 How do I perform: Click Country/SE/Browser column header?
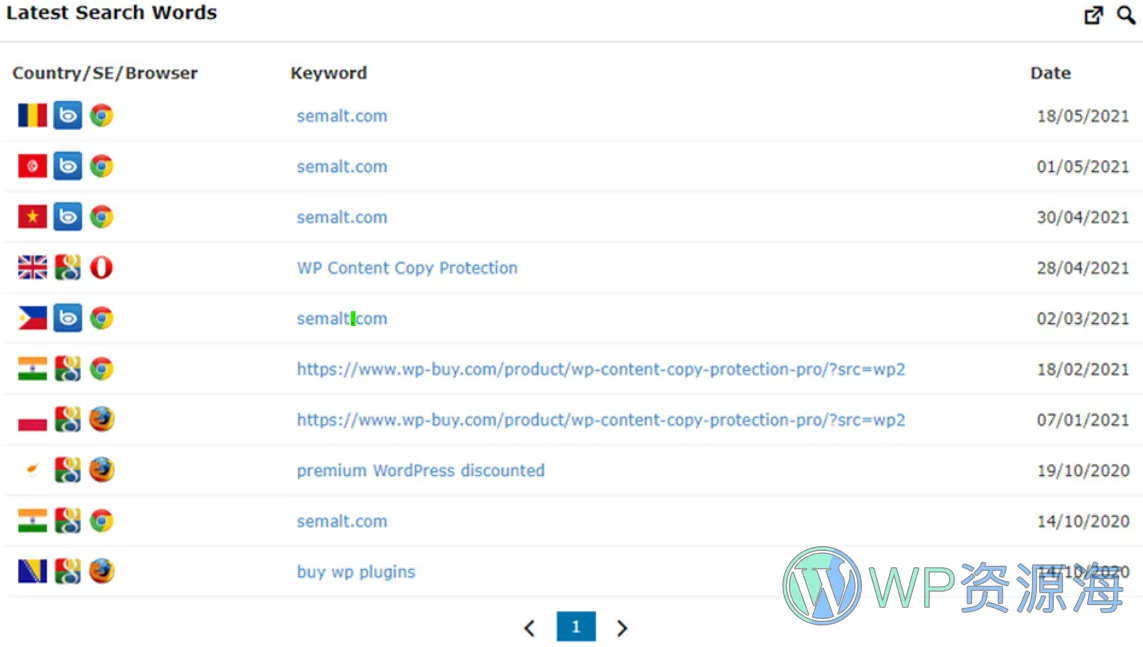[x=105, y=73]
